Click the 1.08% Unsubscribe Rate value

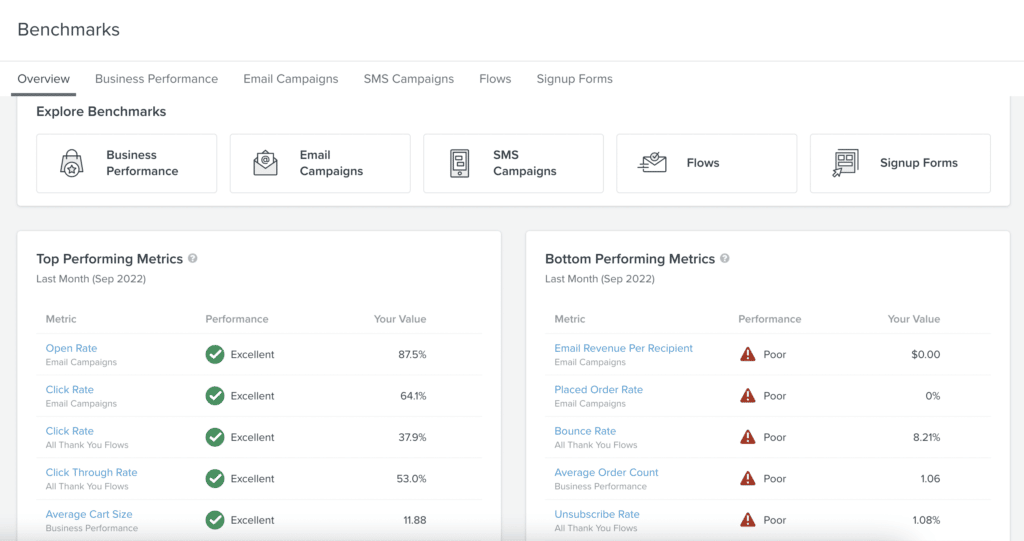[x=927, y=520]
